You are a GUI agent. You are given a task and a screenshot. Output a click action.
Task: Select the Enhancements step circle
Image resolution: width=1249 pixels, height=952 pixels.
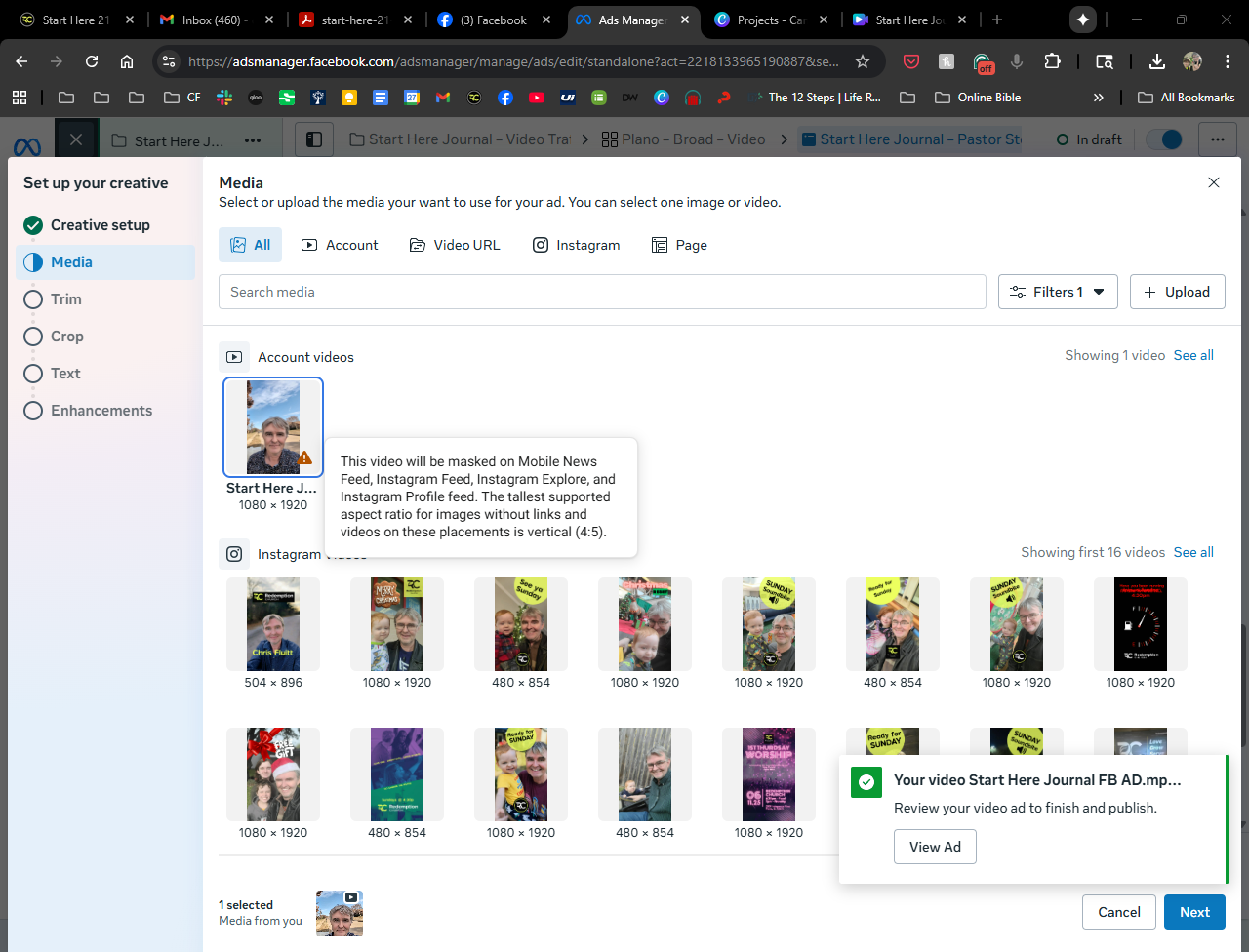click(x=33, y=411)
